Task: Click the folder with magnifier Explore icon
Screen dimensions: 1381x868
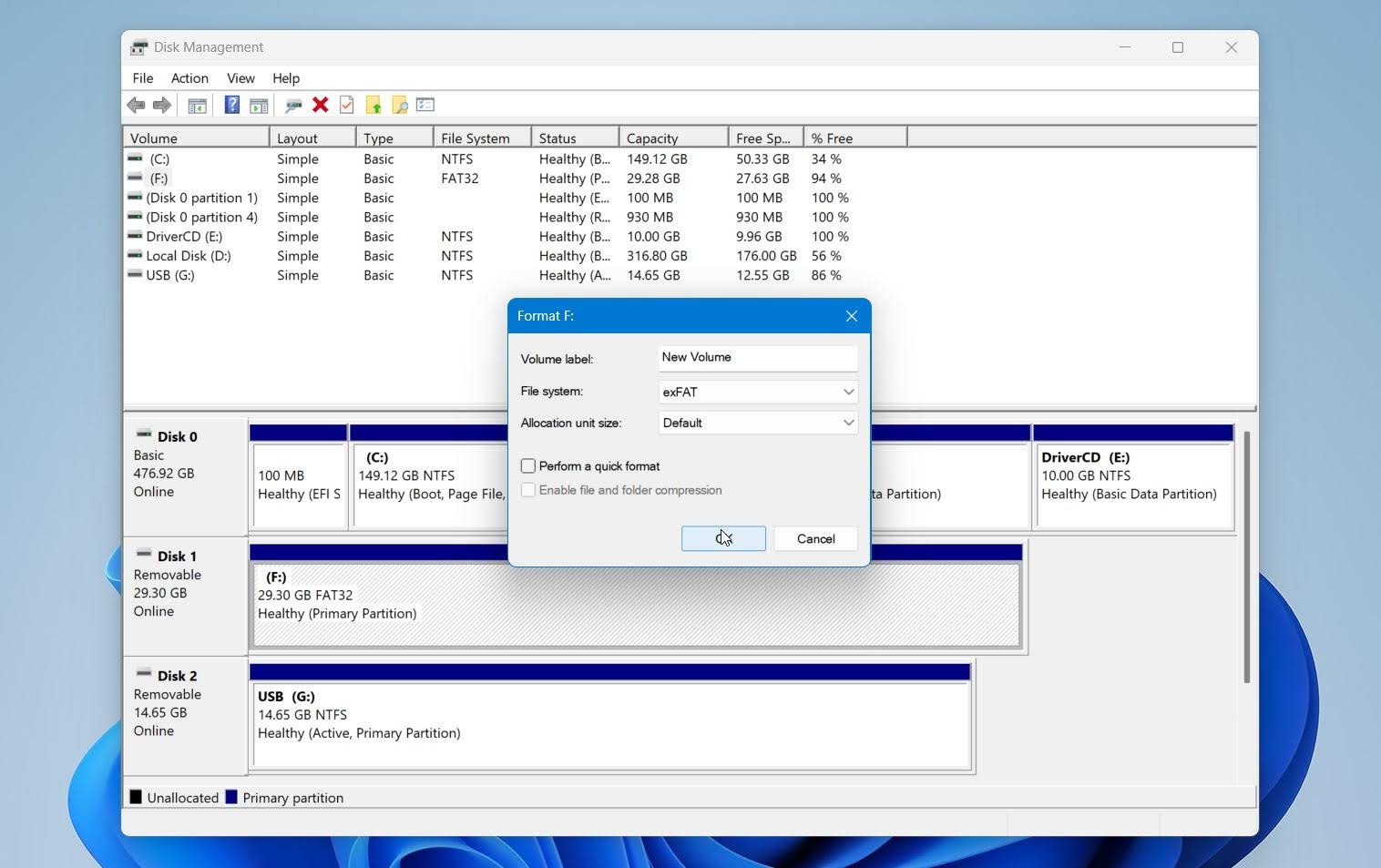Action: (x=399, y=106)
